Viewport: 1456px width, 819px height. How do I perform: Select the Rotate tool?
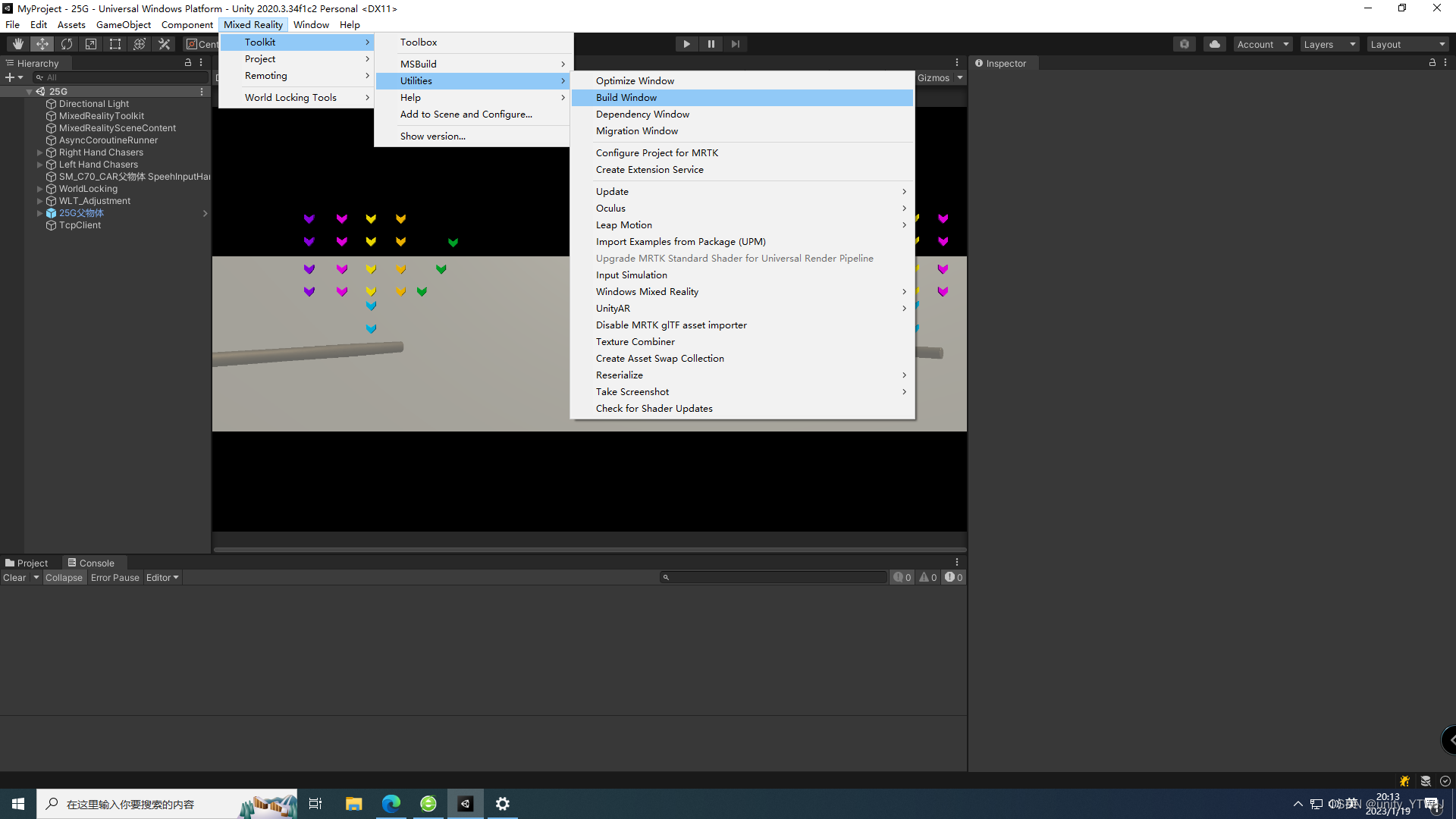67,44
